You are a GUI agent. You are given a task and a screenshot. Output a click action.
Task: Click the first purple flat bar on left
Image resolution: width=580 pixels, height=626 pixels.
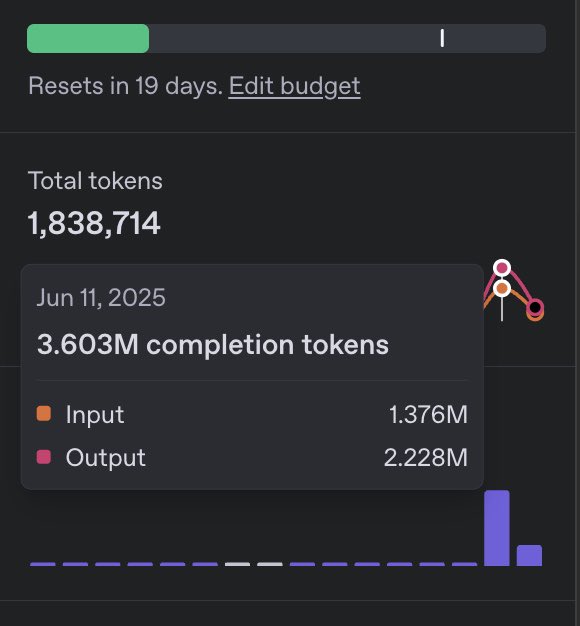point(43,564)
